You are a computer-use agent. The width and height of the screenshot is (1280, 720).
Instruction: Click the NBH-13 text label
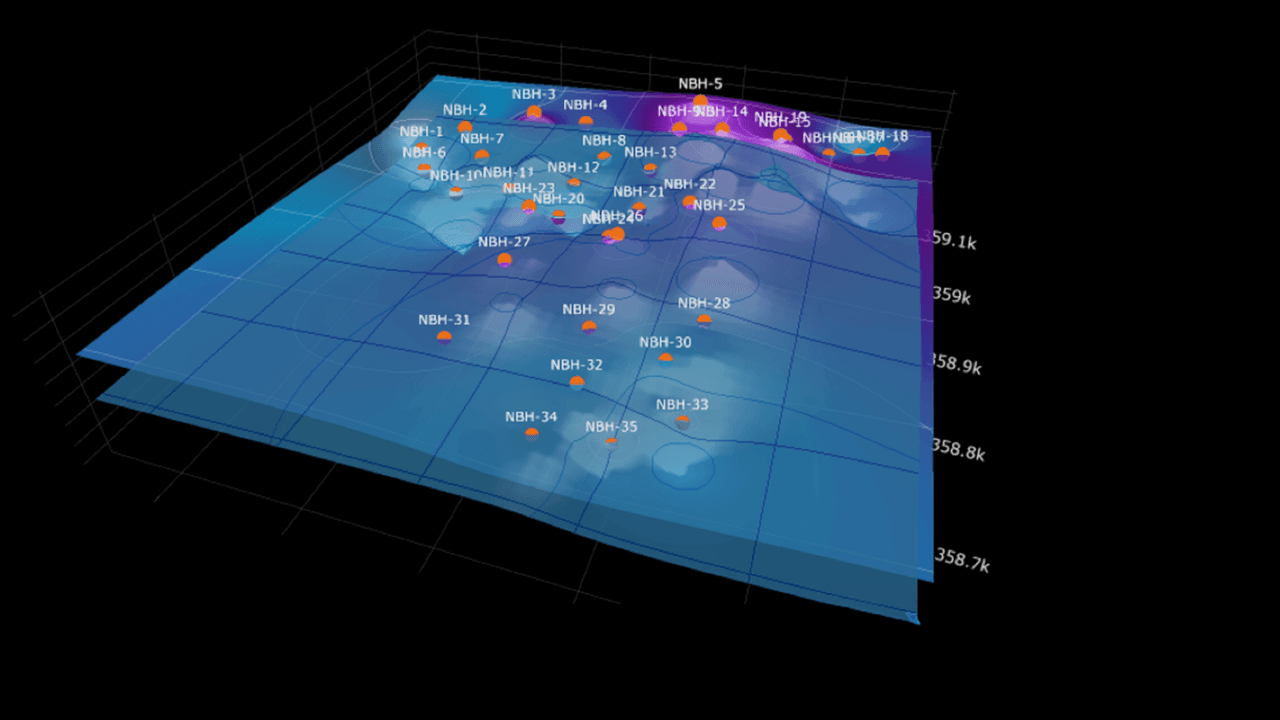650,152
